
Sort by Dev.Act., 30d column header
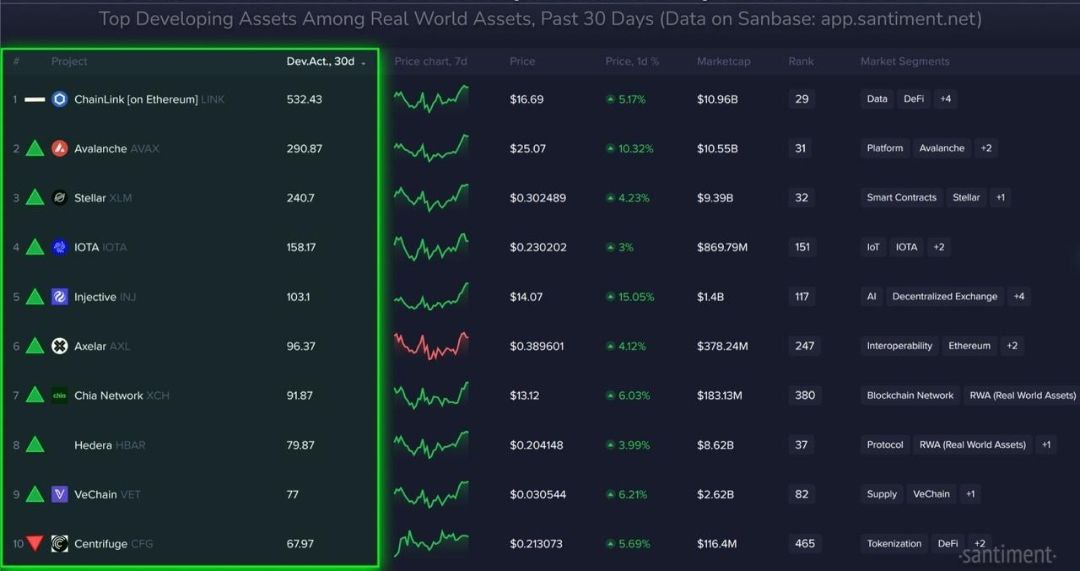tap(326, 61)
